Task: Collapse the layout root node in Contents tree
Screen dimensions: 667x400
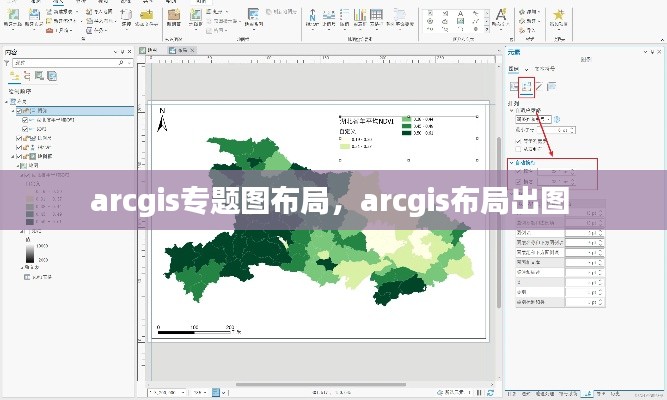Action: coord(6,102)
